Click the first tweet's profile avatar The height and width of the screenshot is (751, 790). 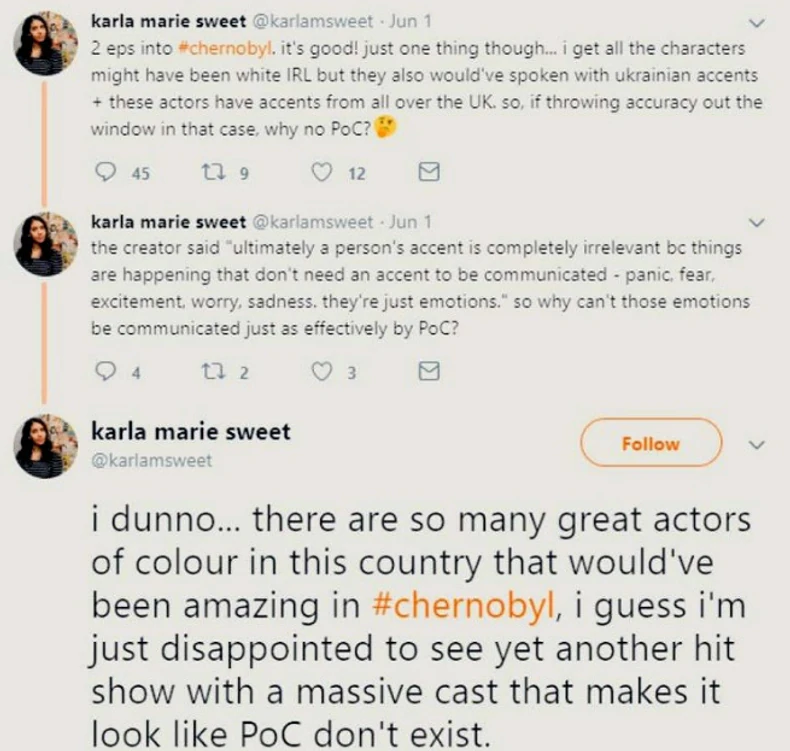43,43
